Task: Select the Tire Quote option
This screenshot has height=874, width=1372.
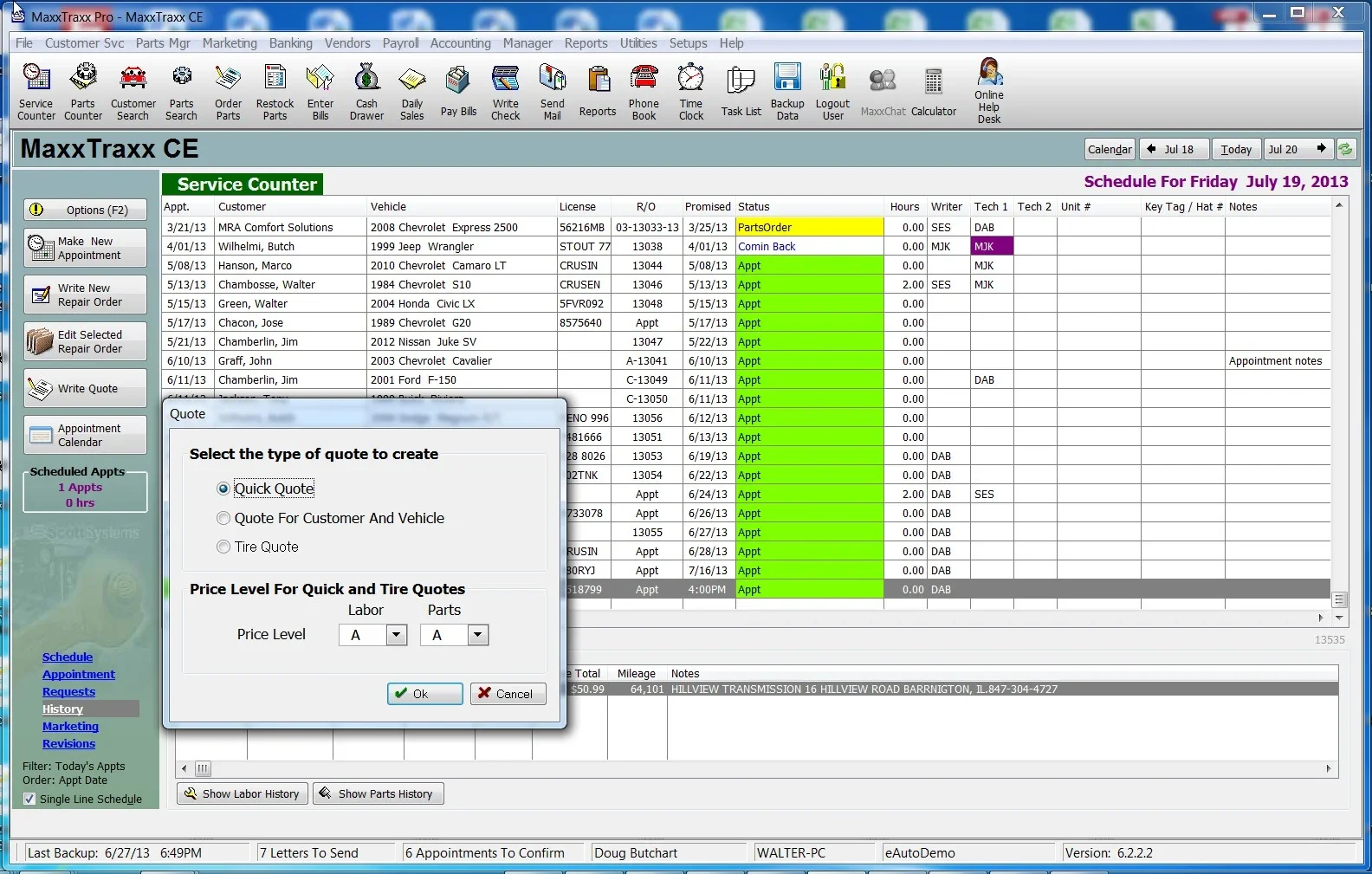Action: point(223,547)
